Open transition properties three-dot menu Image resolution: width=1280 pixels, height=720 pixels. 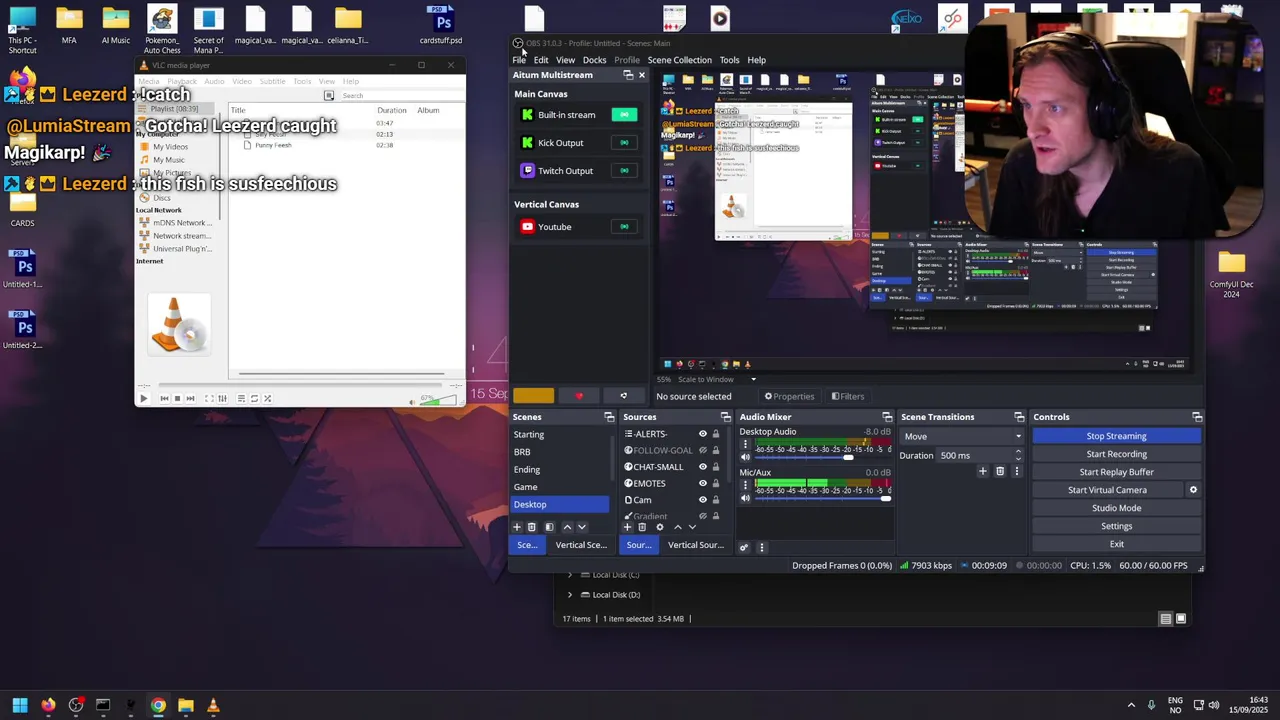pyautogui.click(x=1016, y=471)
